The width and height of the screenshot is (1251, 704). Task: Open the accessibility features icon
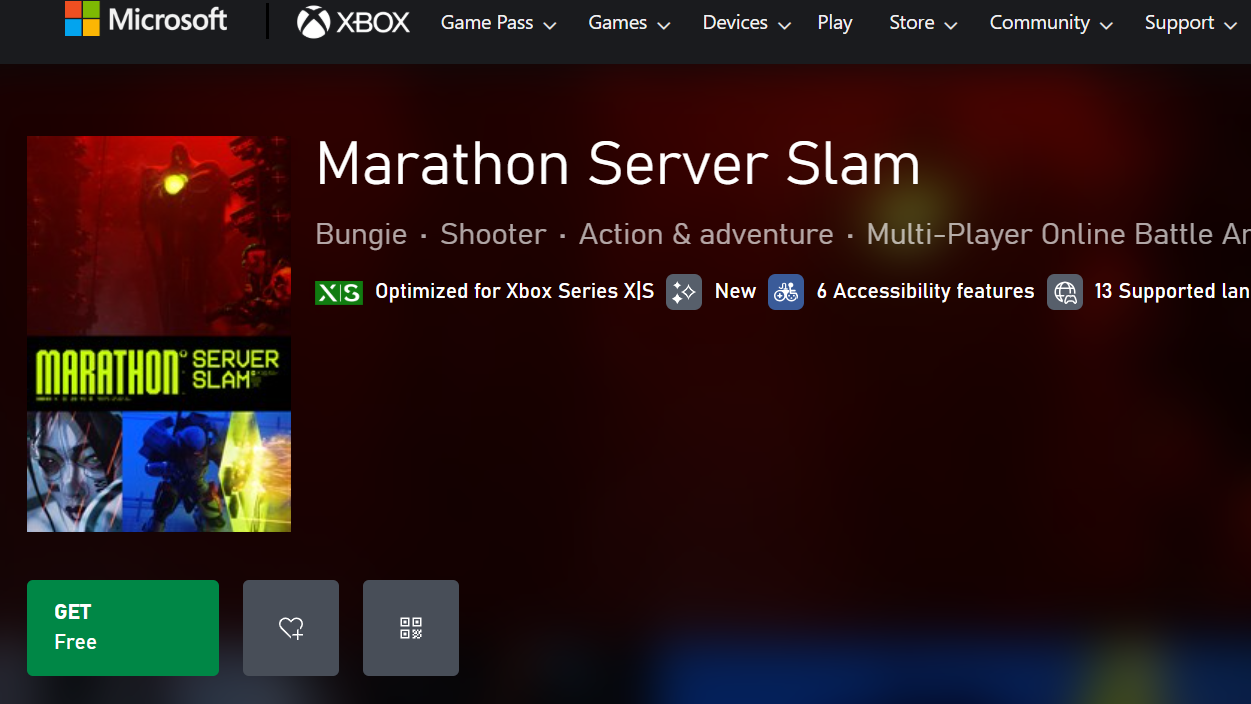[x=786, y=292]
